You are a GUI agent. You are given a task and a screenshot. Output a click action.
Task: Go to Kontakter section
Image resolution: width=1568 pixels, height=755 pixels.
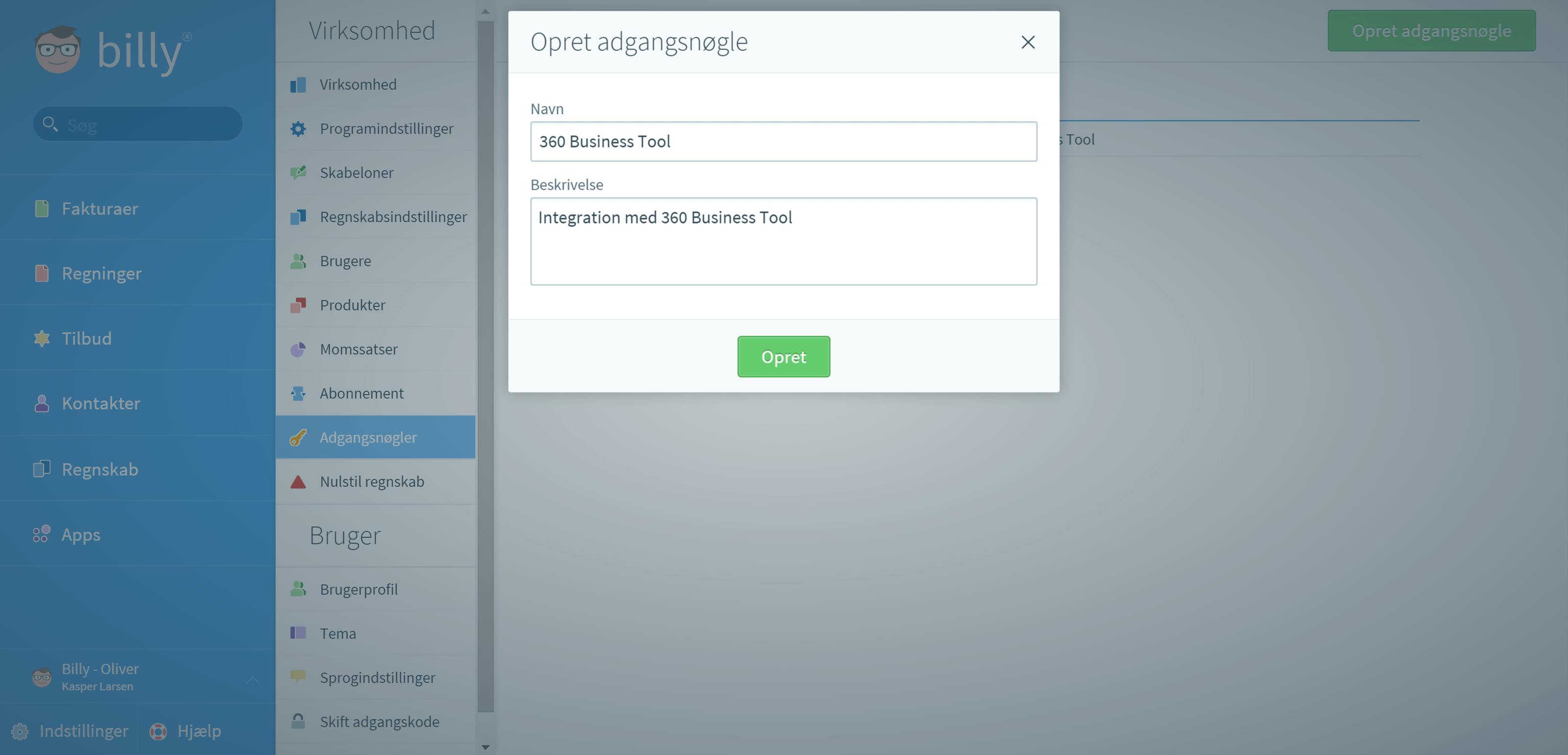(138, 403)
